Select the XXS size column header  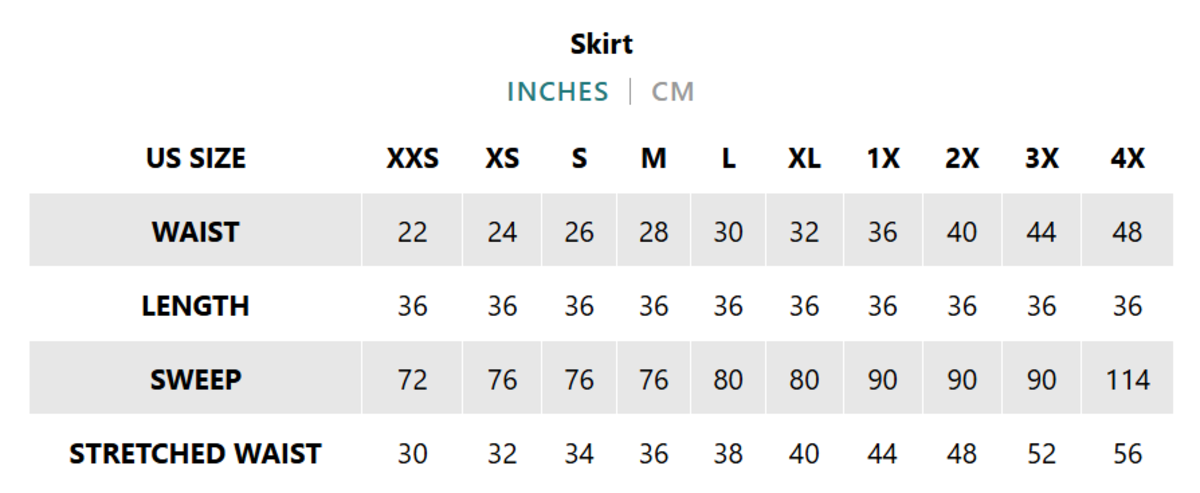tap(412, 158)
